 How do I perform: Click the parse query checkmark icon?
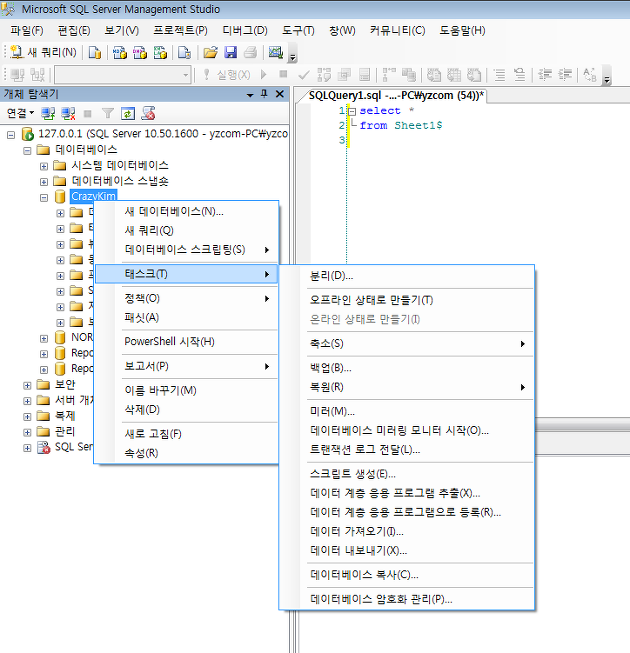(x=304, y=75)
